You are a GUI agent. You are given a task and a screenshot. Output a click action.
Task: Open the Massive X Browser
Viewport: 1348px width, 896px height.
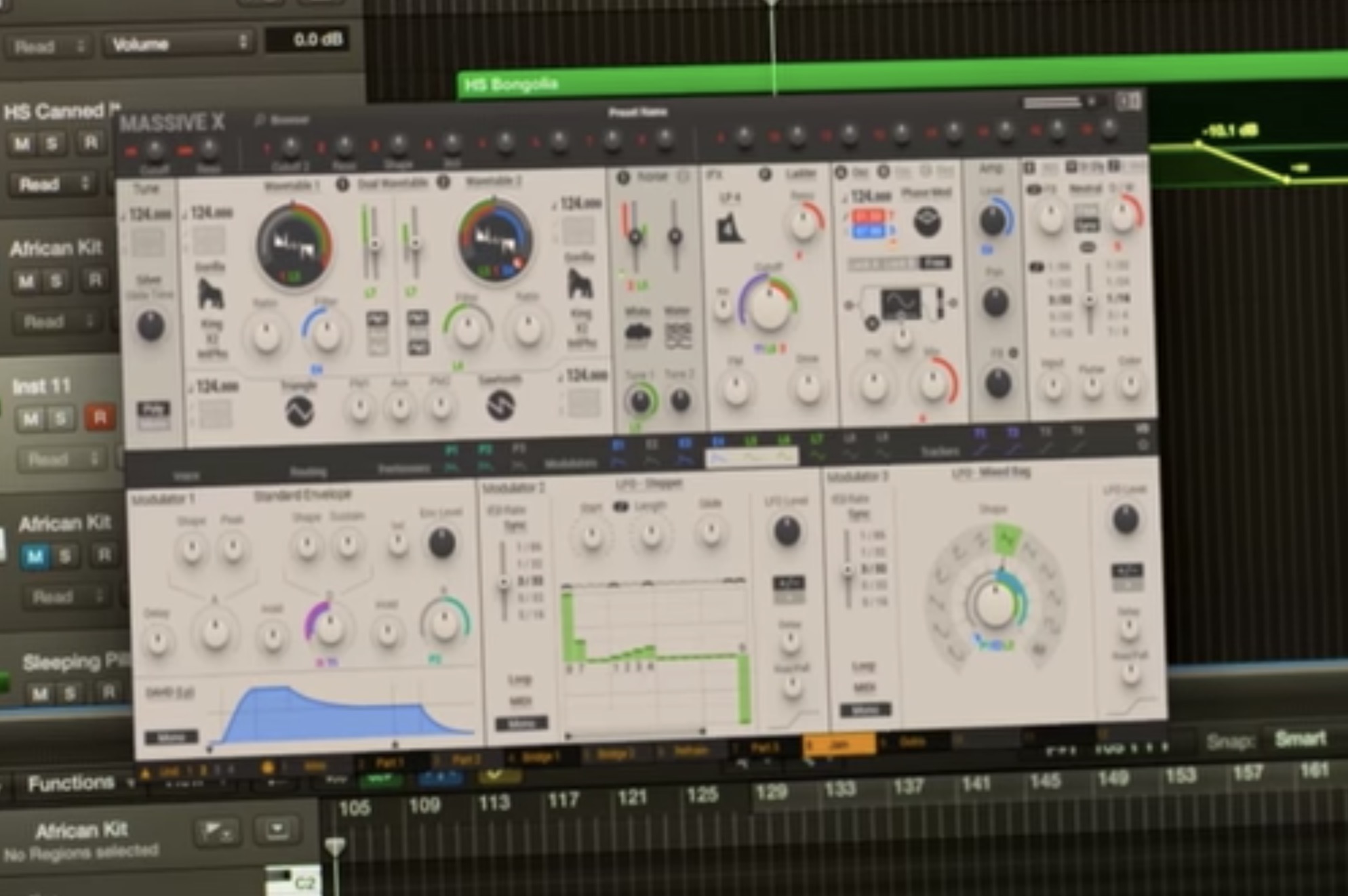(283, 121)
